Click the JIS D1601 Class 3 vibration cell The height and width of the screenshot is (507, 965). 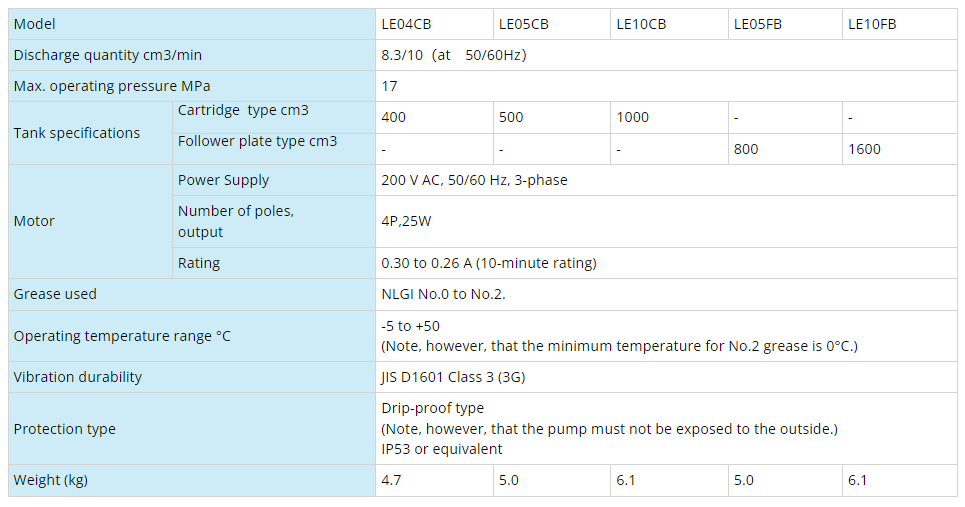[667, 377]
